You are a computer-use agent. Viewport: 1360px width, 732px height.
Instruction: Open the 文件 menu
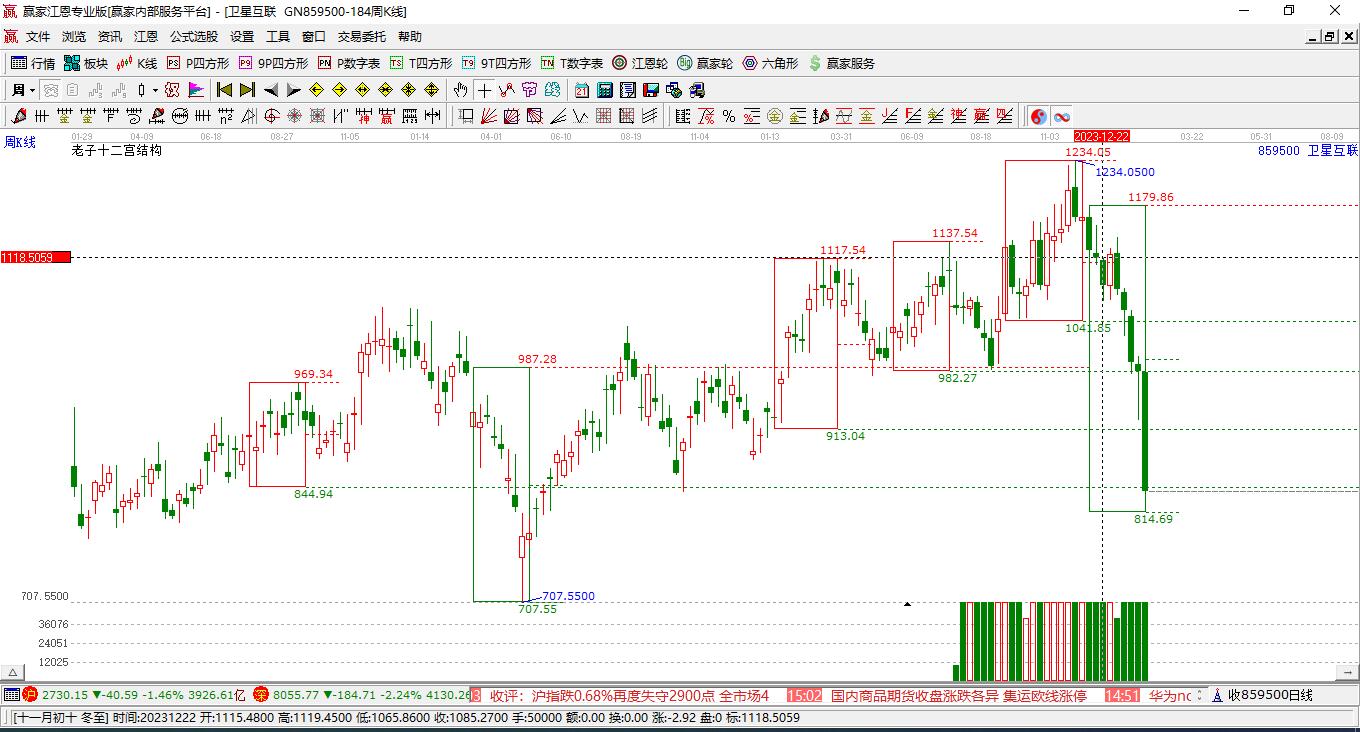pyautogui.click(x=38, y=37)
